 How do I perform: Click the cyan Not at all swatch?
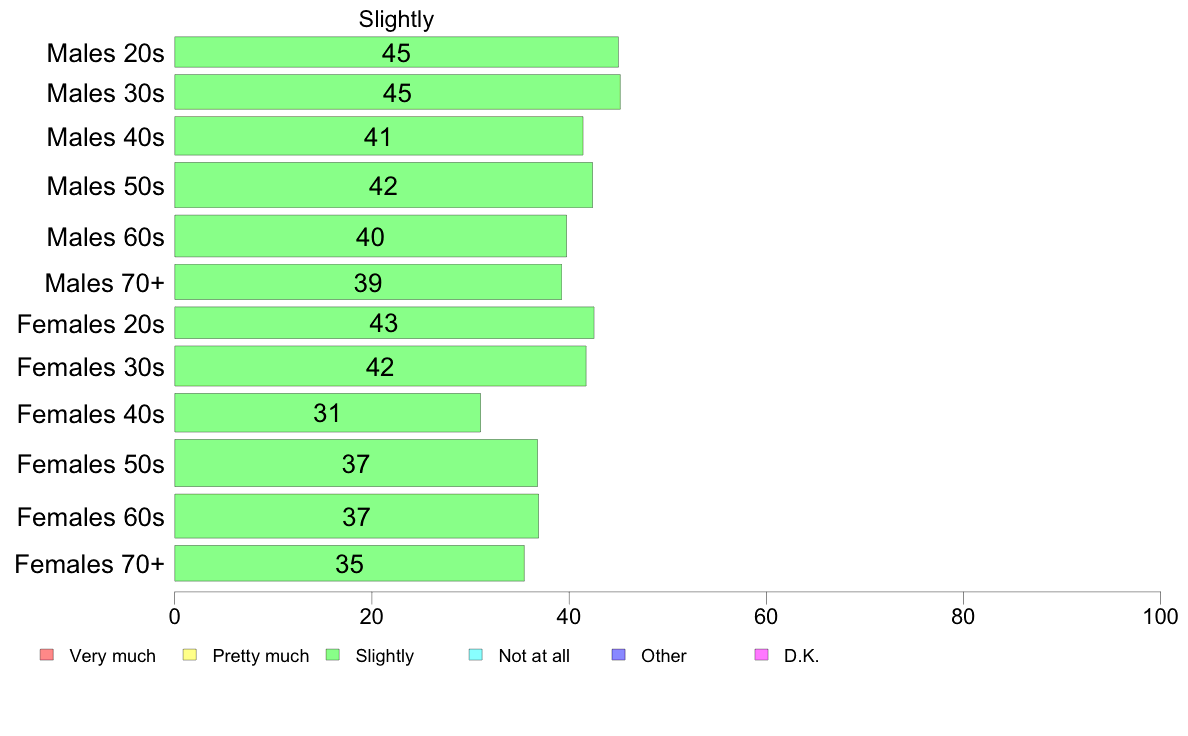(476, 655)
